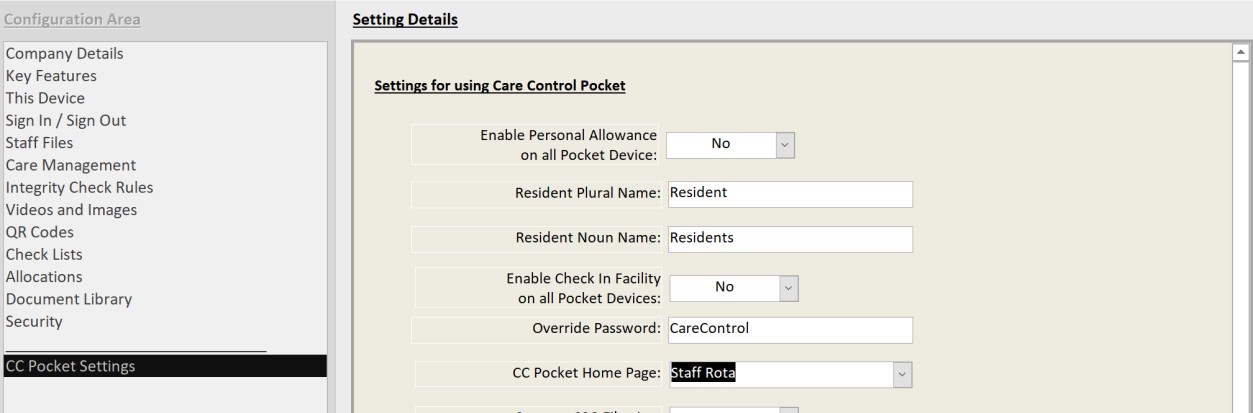Go to Security settings
Screen dimensions: 1253x413
point(34,322)
